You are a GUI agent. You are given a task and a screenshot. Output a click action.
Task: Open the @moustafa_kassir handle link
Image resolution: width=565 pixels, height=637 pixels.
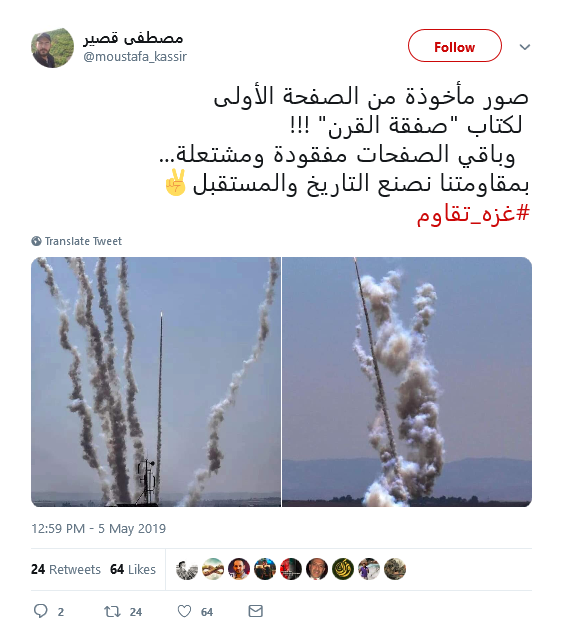tap(135, 56)
